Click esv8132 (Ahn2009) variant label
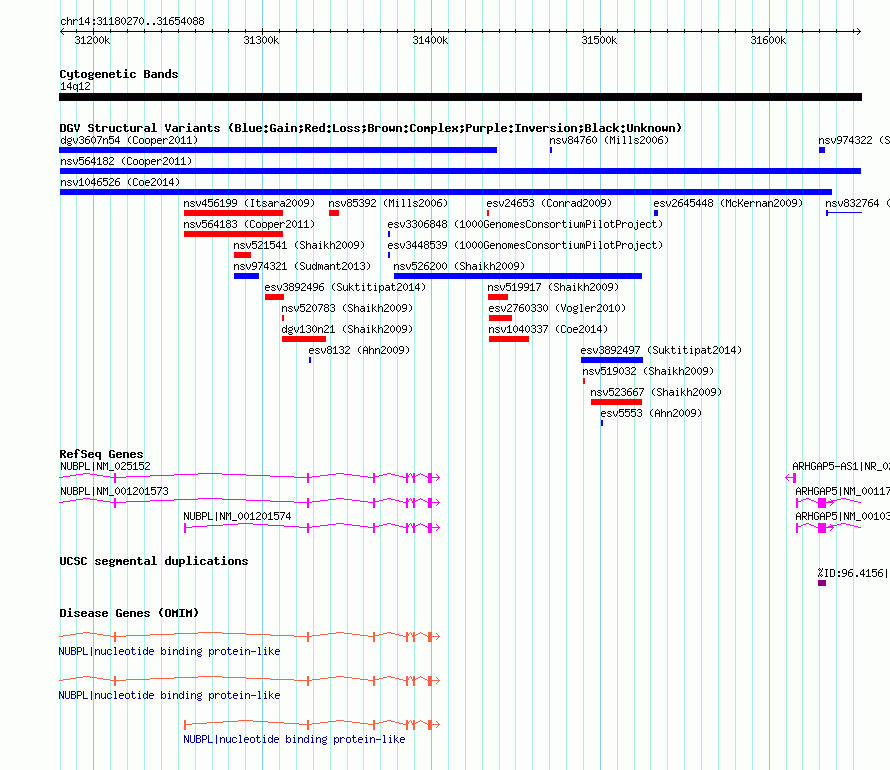The height and width of the screenshot is (770, 890). 359,350
